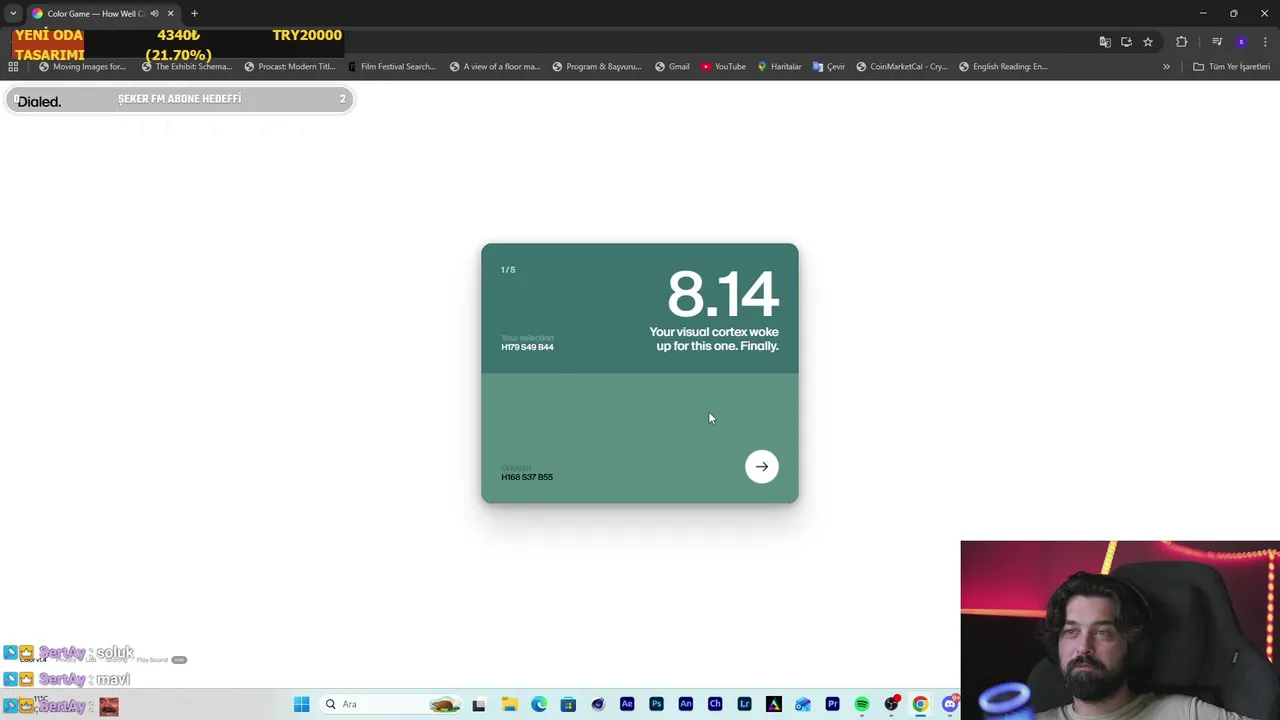The image size is (1280, 720).
Task: Open Task View in taskbar
Action: (x=479, y=705)
